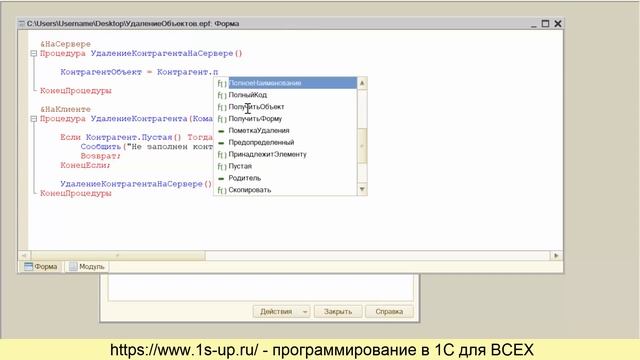Click property icon beside Родитель
Image resolution: width=640 pixels, height=360 pixels.
221,178
